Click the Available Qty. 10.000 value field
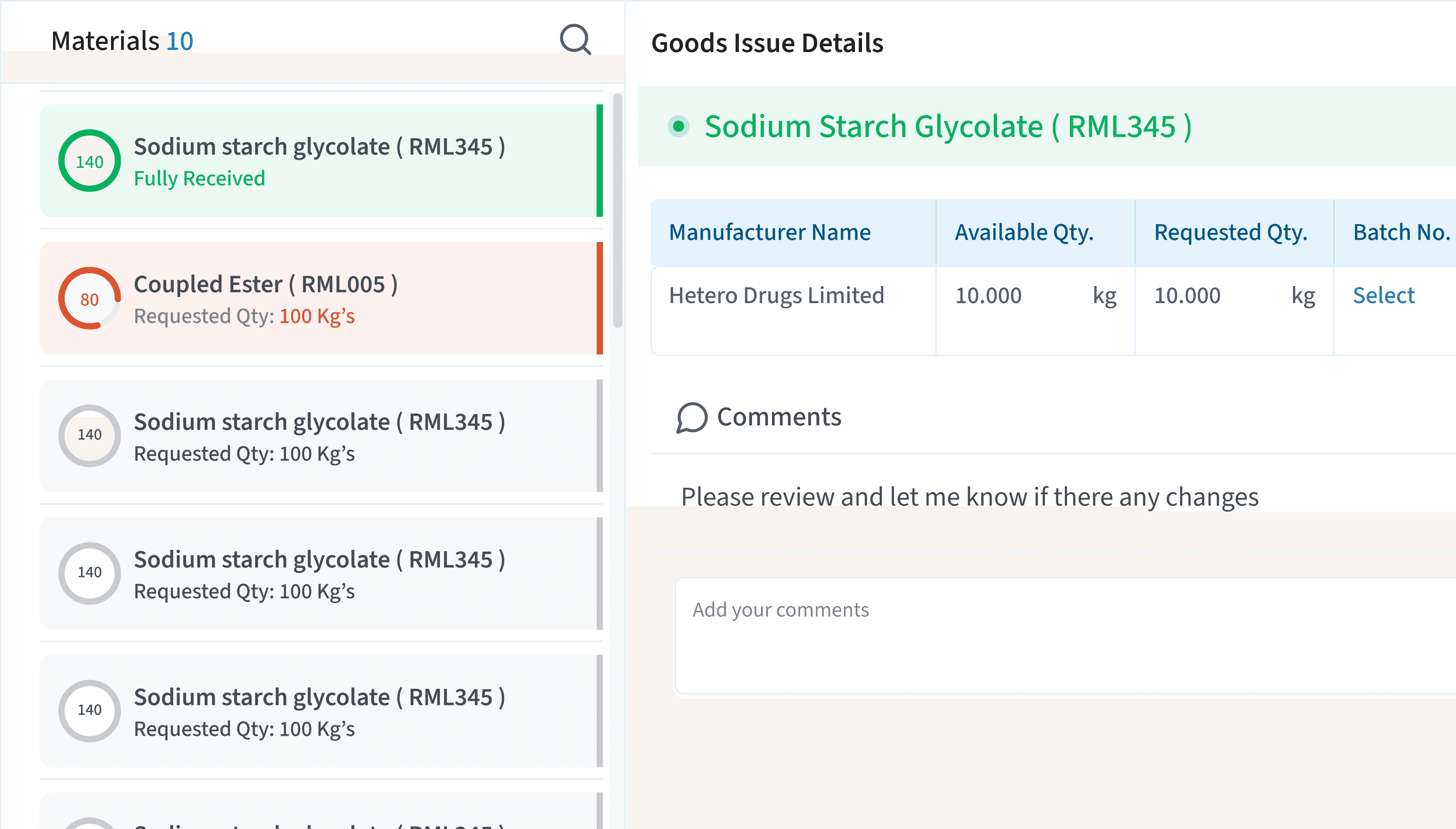The image size is (1456, 829). (988, 295)
